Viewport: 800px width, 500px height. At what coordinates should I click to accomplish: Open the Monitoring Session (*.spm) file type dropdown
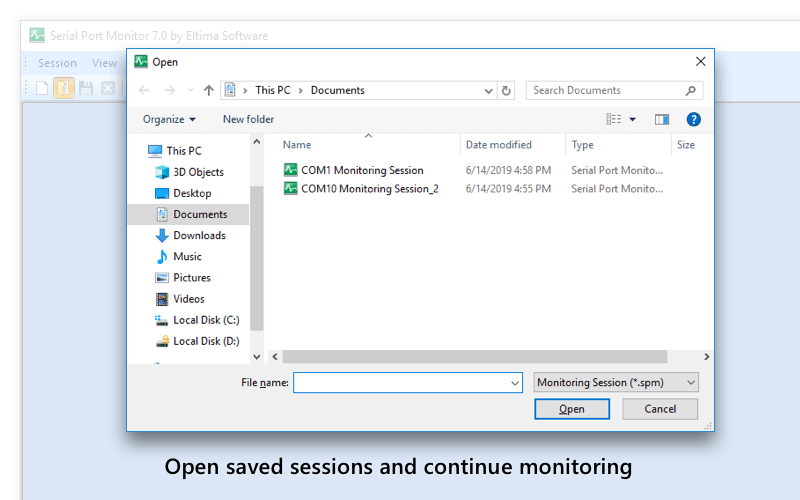coord(616,383)
